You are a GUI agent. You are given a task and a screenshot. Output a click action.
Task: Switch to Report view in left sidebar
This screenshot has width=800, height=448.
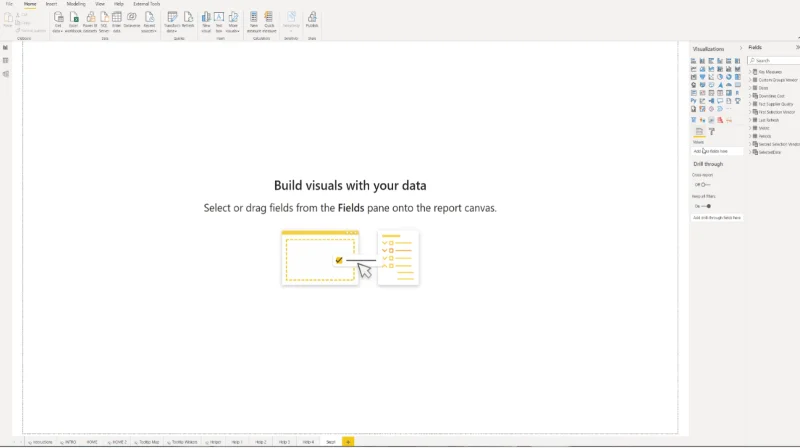pos(6,47)
